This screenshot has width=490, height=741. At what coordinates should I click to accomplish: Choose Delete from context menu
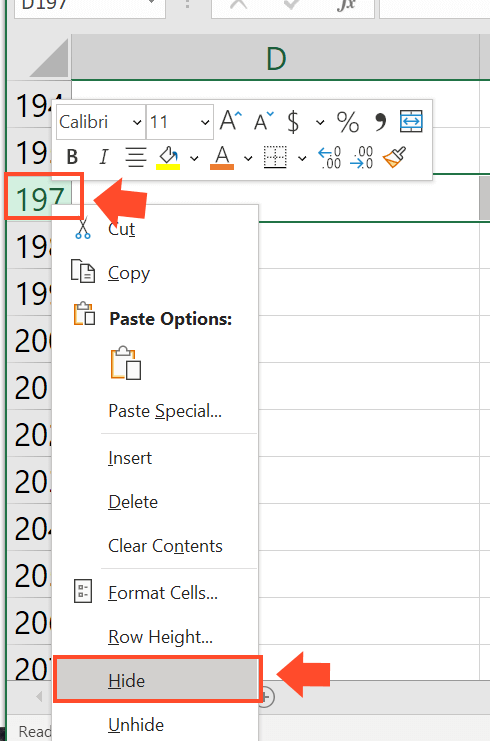coord(155,502)
